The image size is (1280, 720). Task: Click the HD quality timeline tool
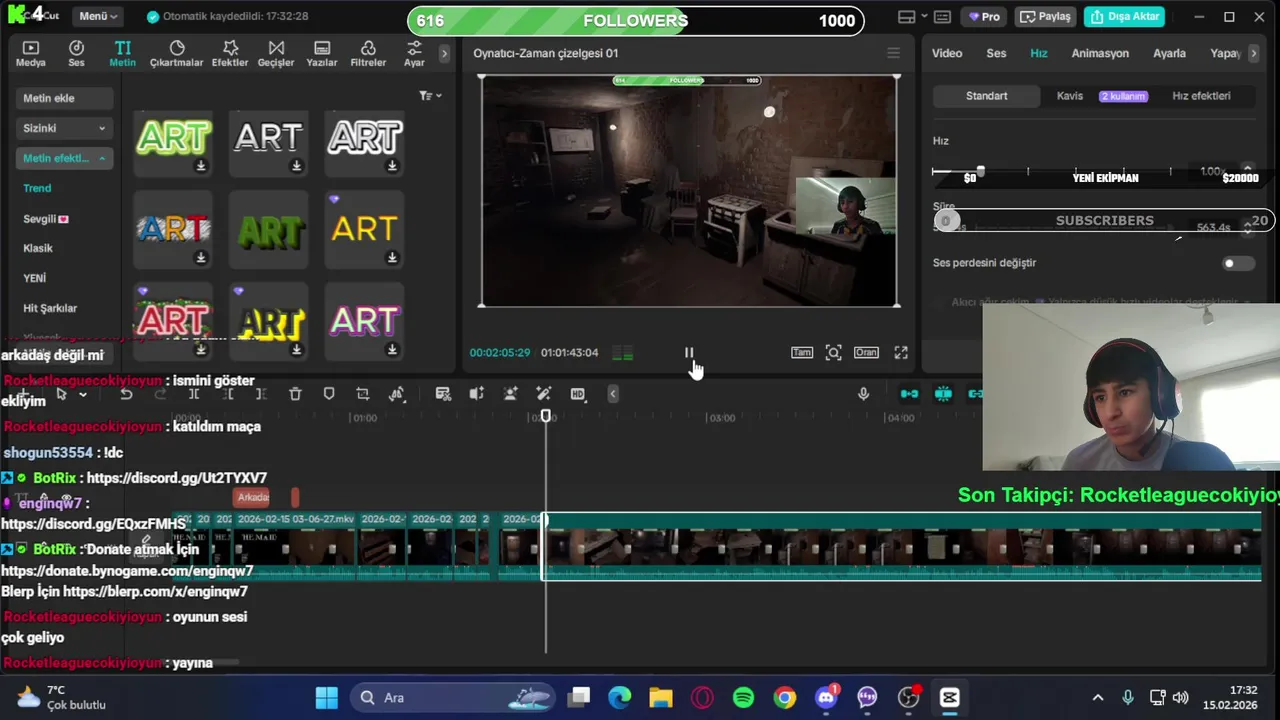tap(578, 394)
